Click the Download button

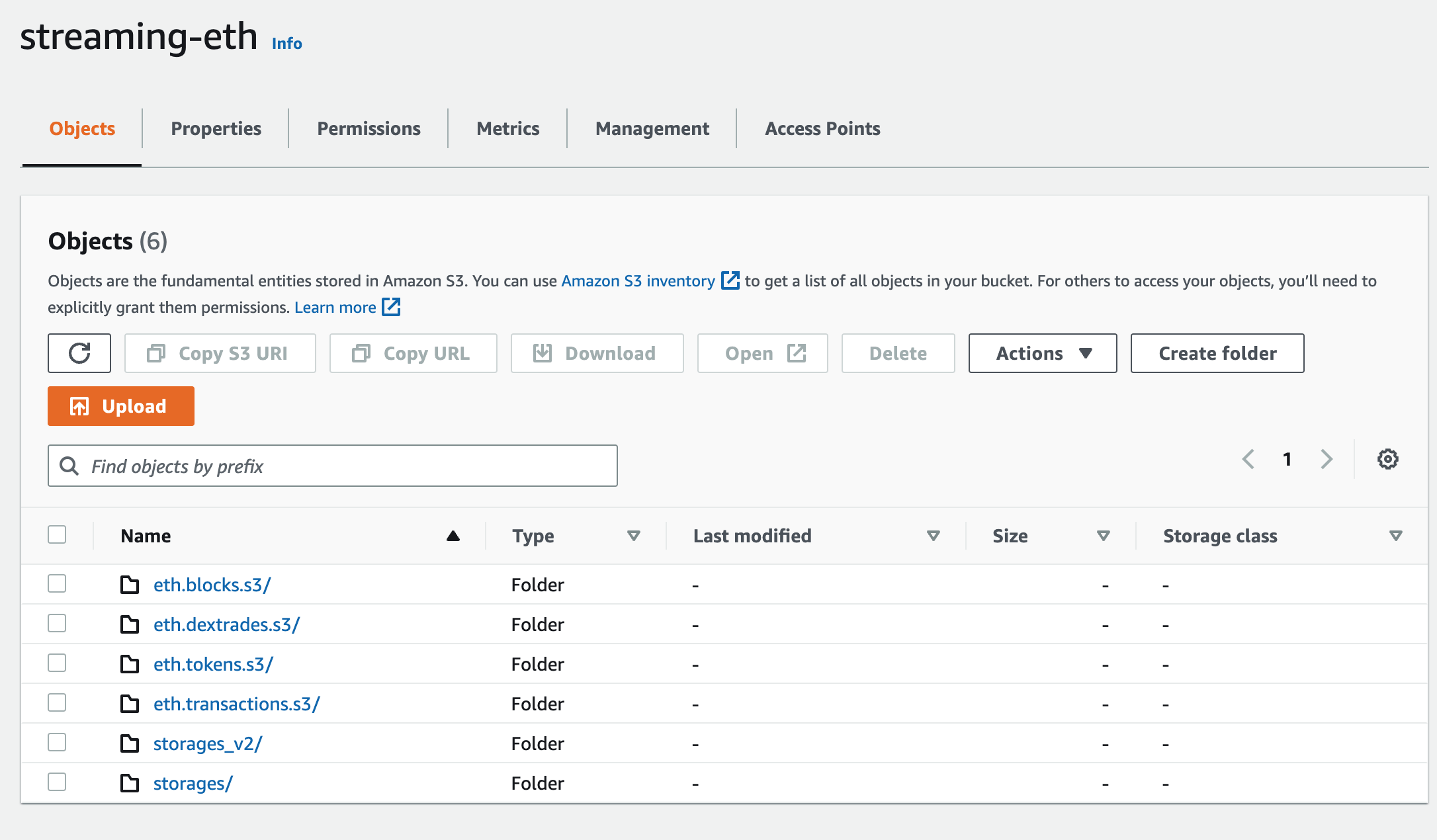tap(597, 353)
